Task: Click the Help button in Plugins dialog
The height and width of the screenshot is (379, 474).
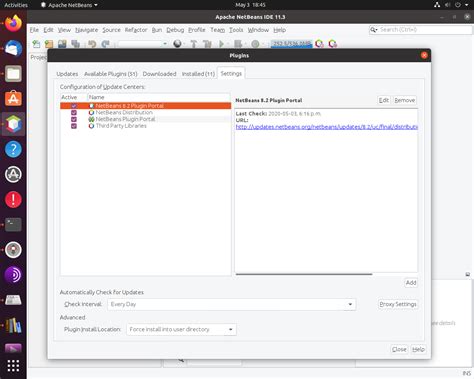Action: point(418,349)
